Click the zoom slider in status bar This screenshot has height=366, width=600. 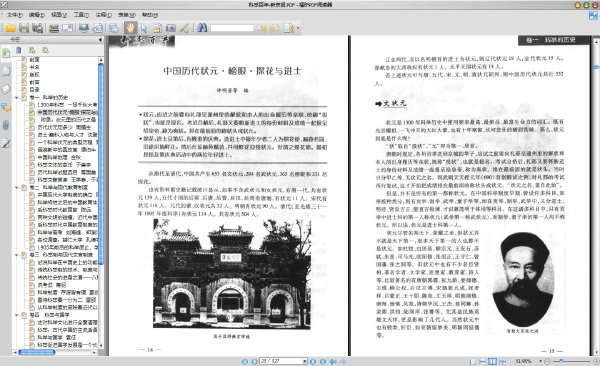pyautogui.click(x=571, y=361)
